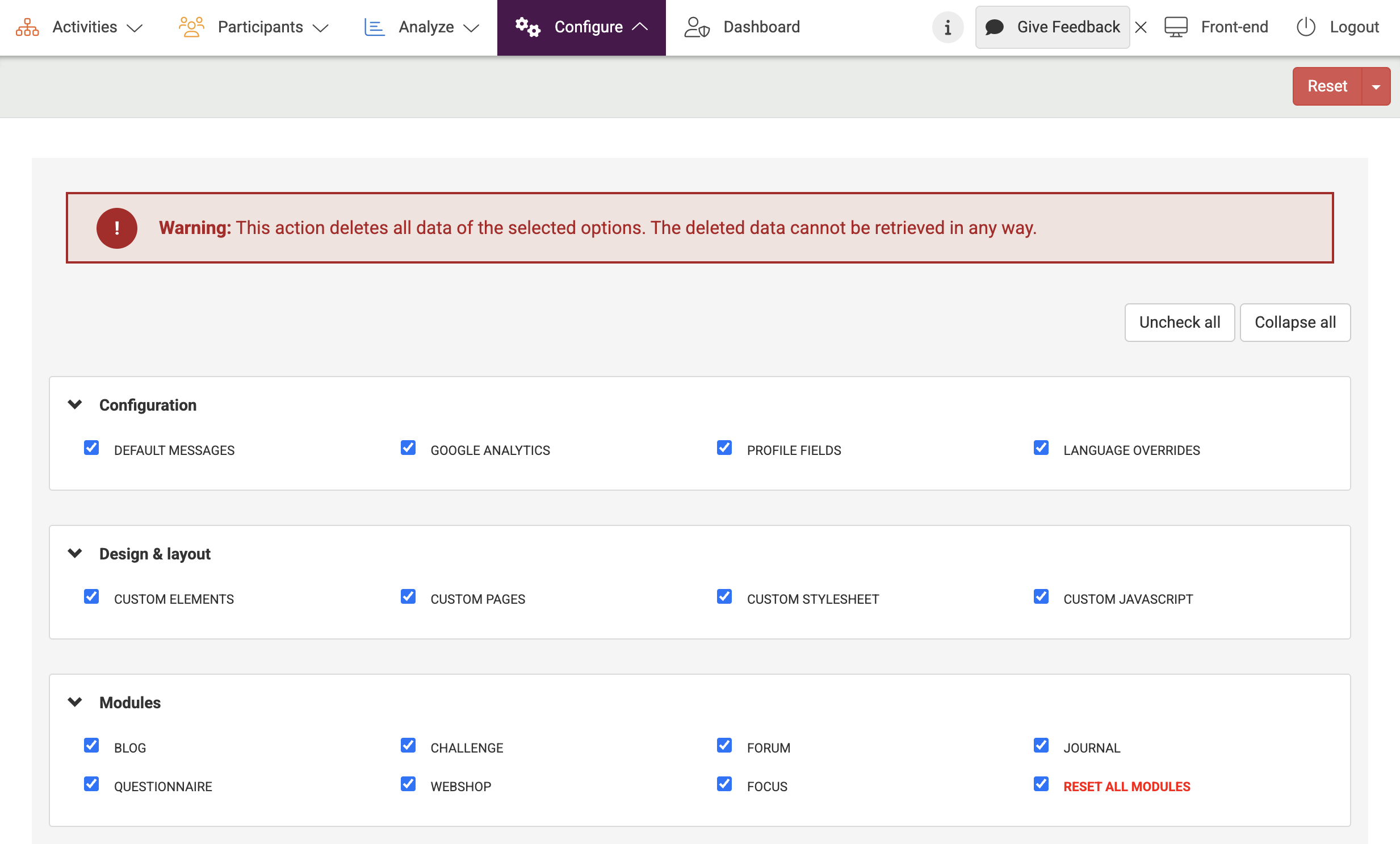Viewport: 1400px width, 844px height.
Task: Open the Analyze menu
Action: click(x=425, y=27)
